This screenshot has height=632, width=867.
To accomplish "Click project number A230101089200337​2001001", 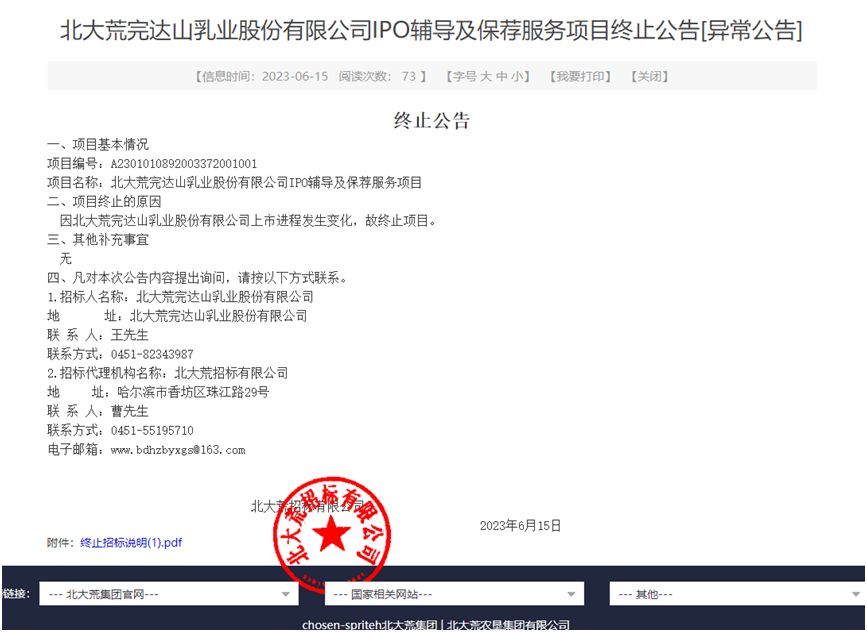I will 184,164.
